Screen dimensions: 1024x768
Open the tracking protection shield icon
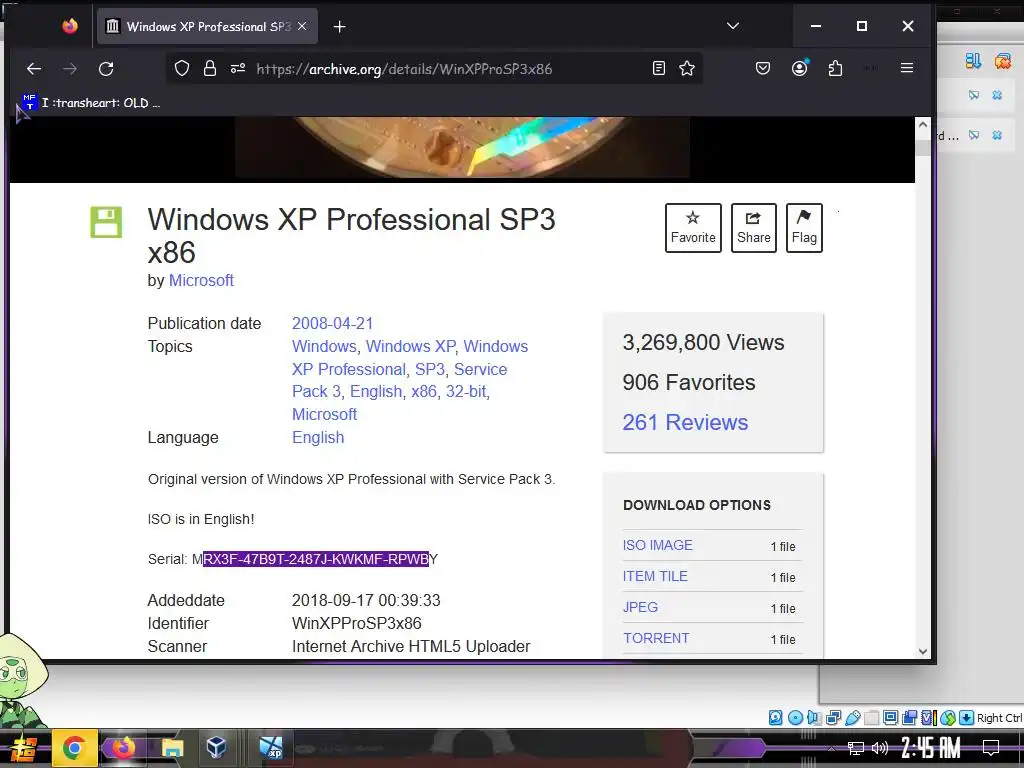tap(182, 69)
